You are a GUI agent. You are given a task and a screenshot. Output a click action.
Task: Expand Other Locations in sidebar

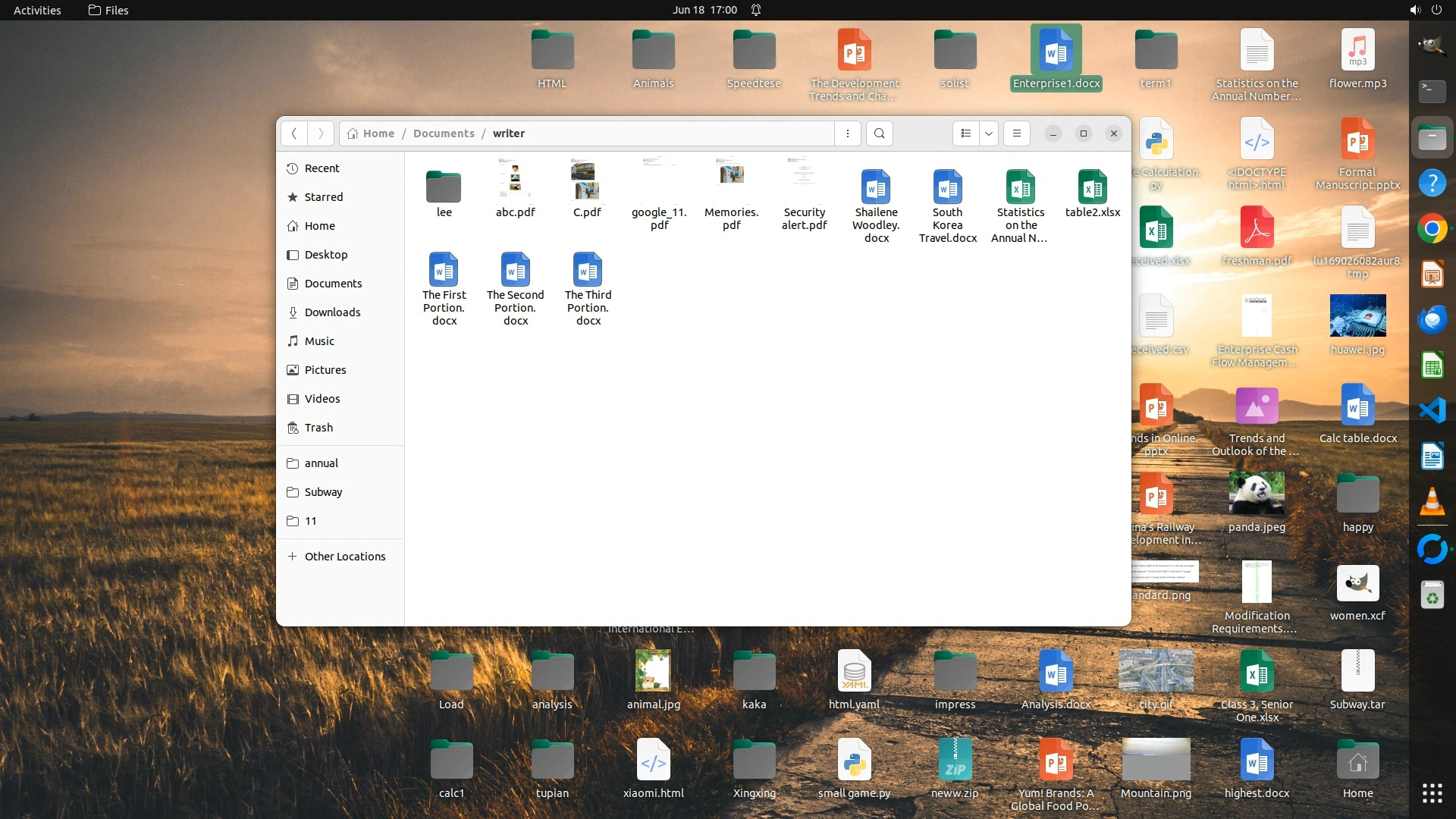click(x=344, y=557)
